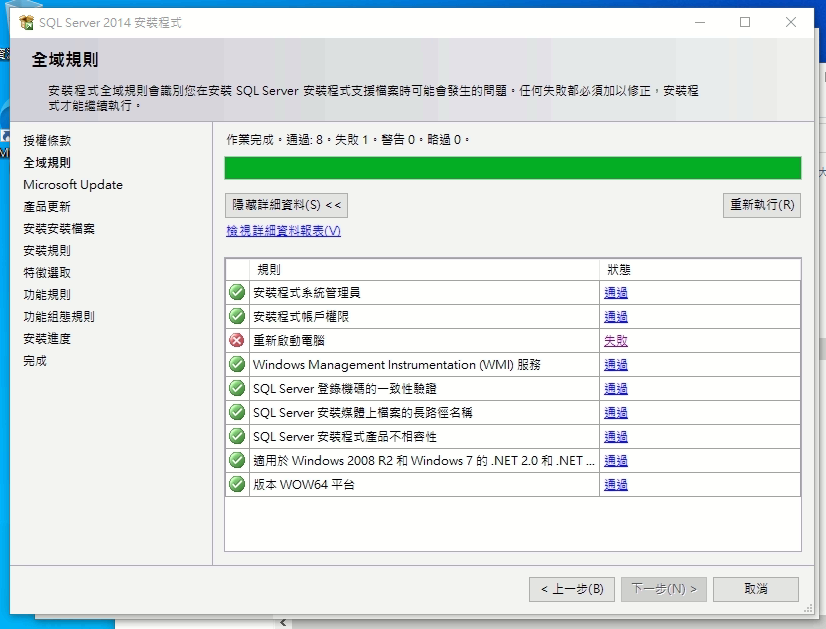This screenshot has height=629, width=826.
Task: Select 安裝進度 step in sidebar
Action: [x=47, y=339]
